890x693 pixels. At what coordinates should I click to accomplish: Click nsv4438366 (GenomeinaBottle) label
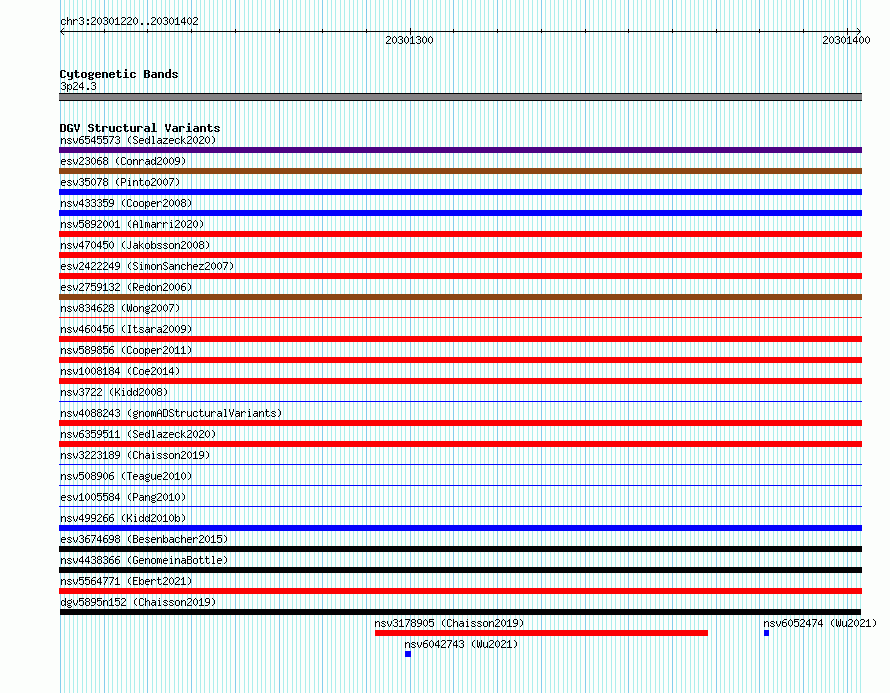[x=144, y=560]
